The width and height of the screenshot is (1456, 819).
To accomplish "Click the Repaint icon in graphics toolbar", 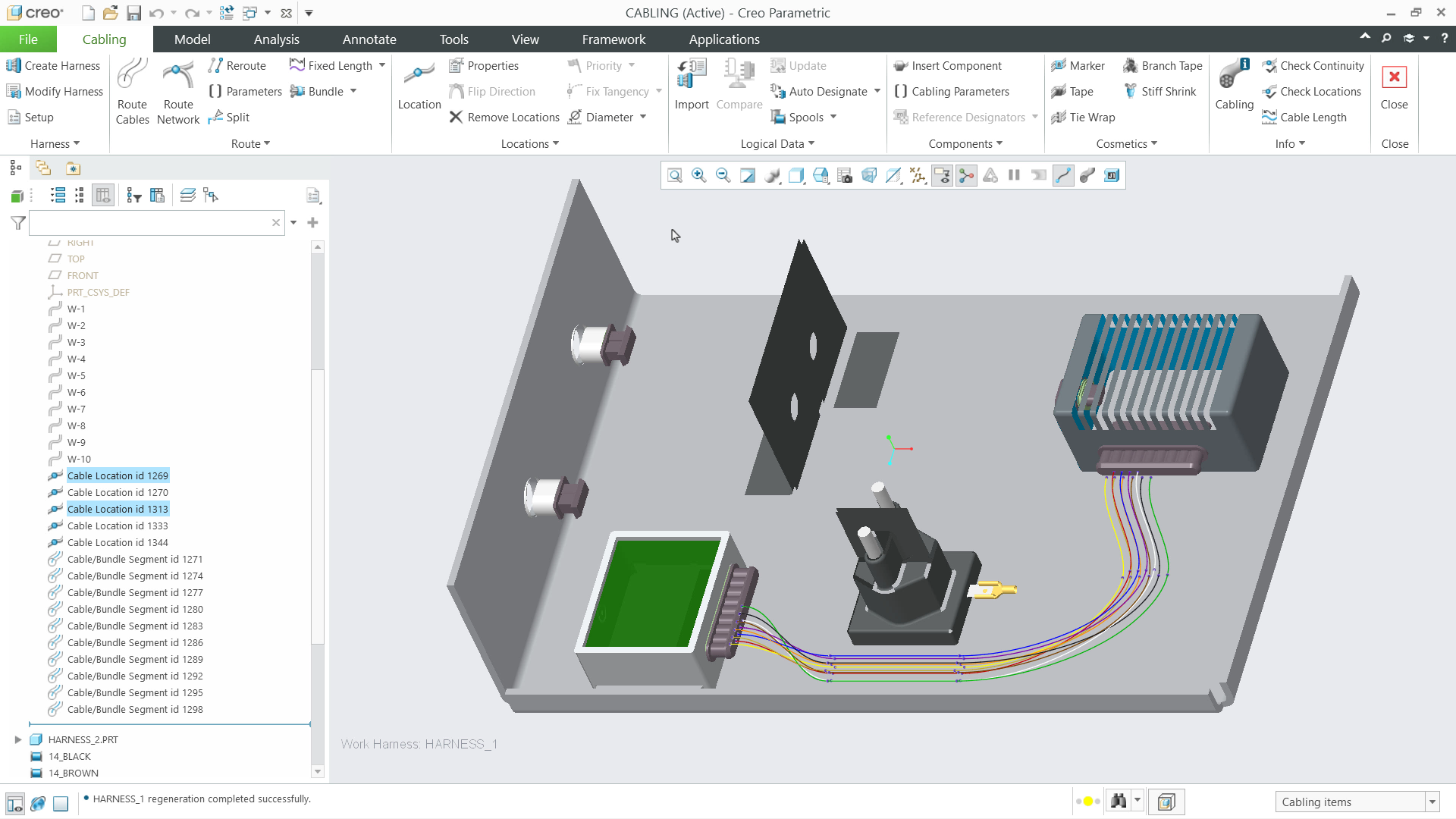I will coord(747,176).
